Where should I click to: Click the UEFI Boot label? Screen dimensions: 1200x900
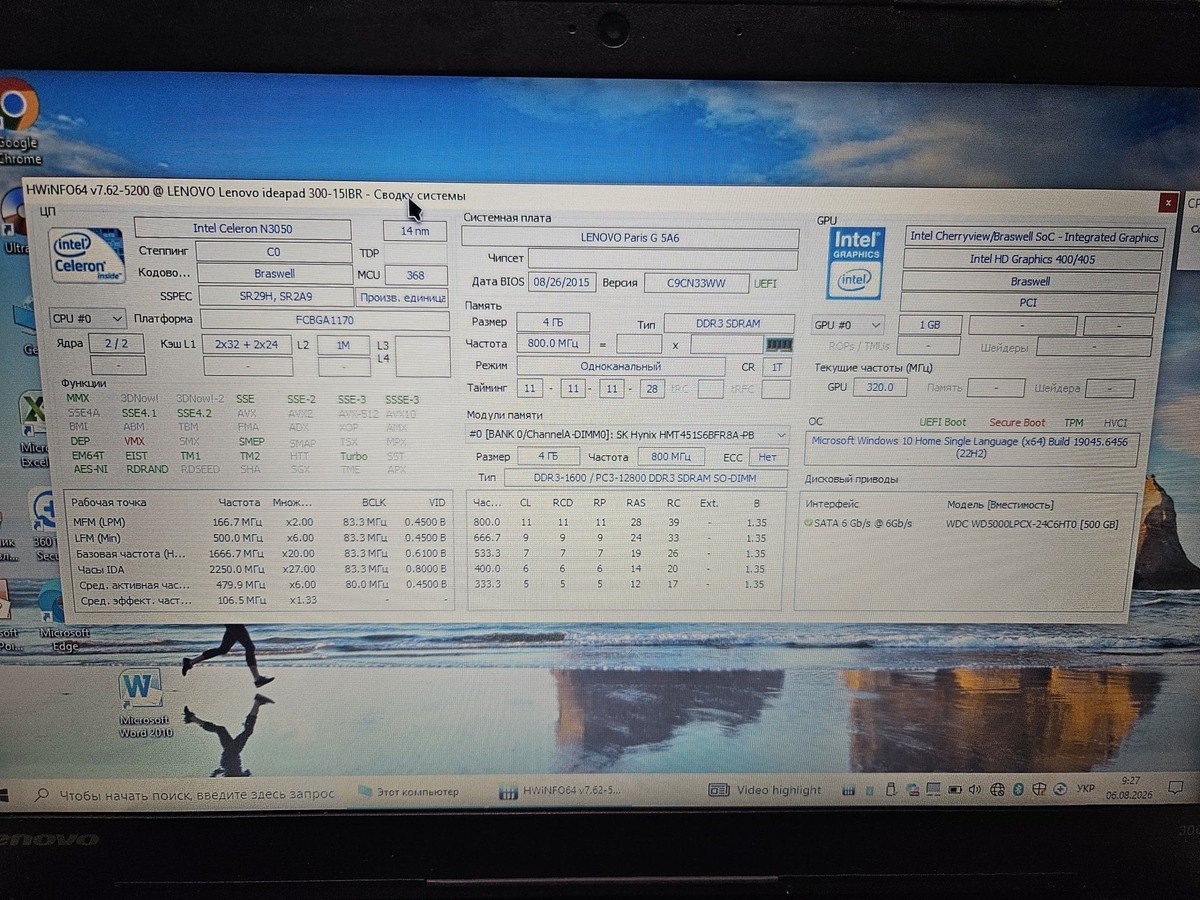[943, 422]
